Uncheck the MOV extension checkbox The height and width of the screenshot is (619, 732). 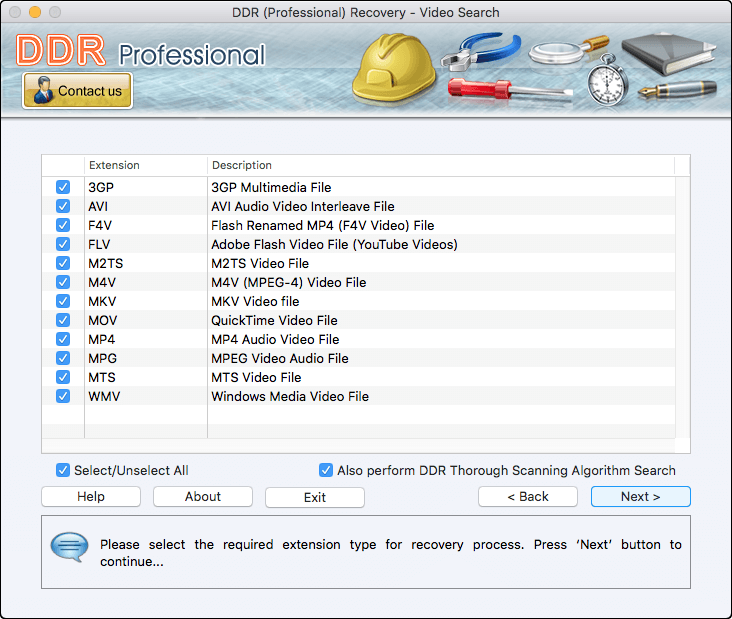(63, 320)
